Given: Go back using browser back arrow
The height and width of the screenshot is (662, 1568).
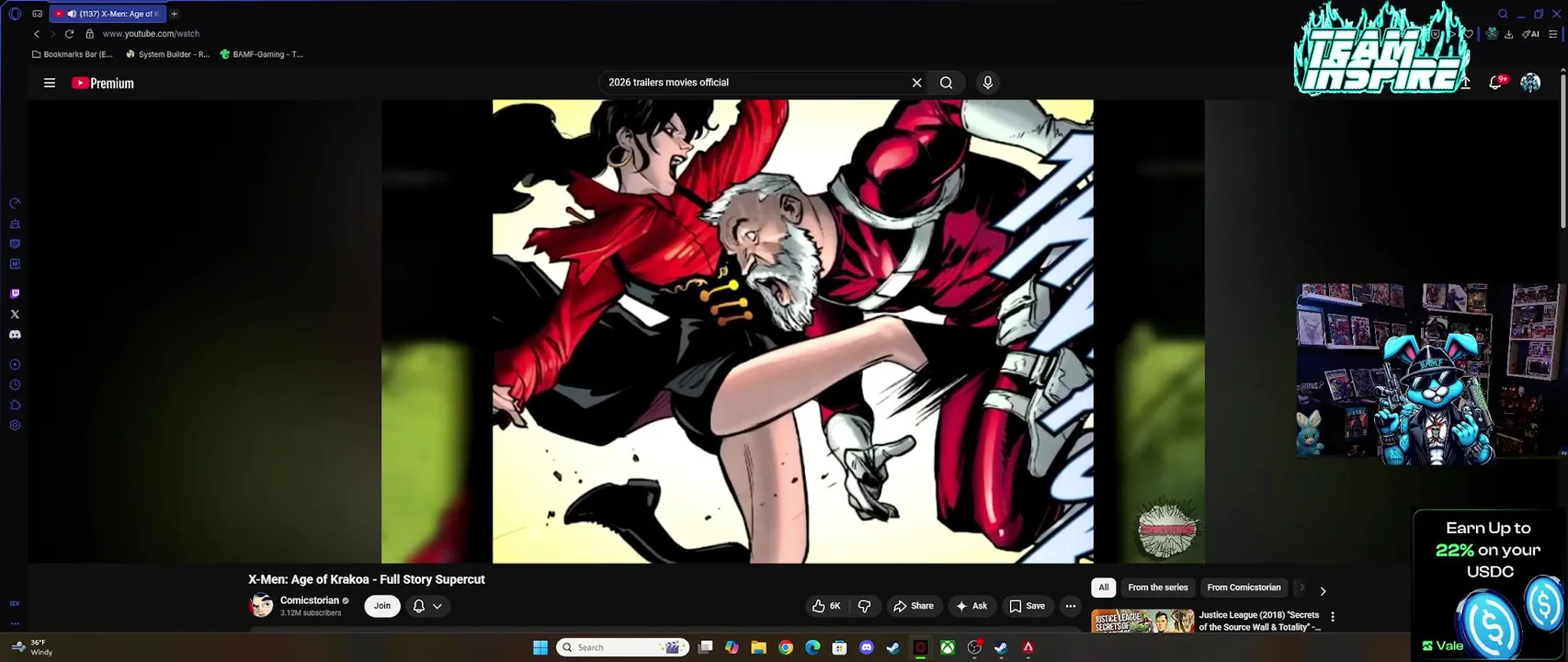Looking at the screenshot, I should tap(37, 34).
